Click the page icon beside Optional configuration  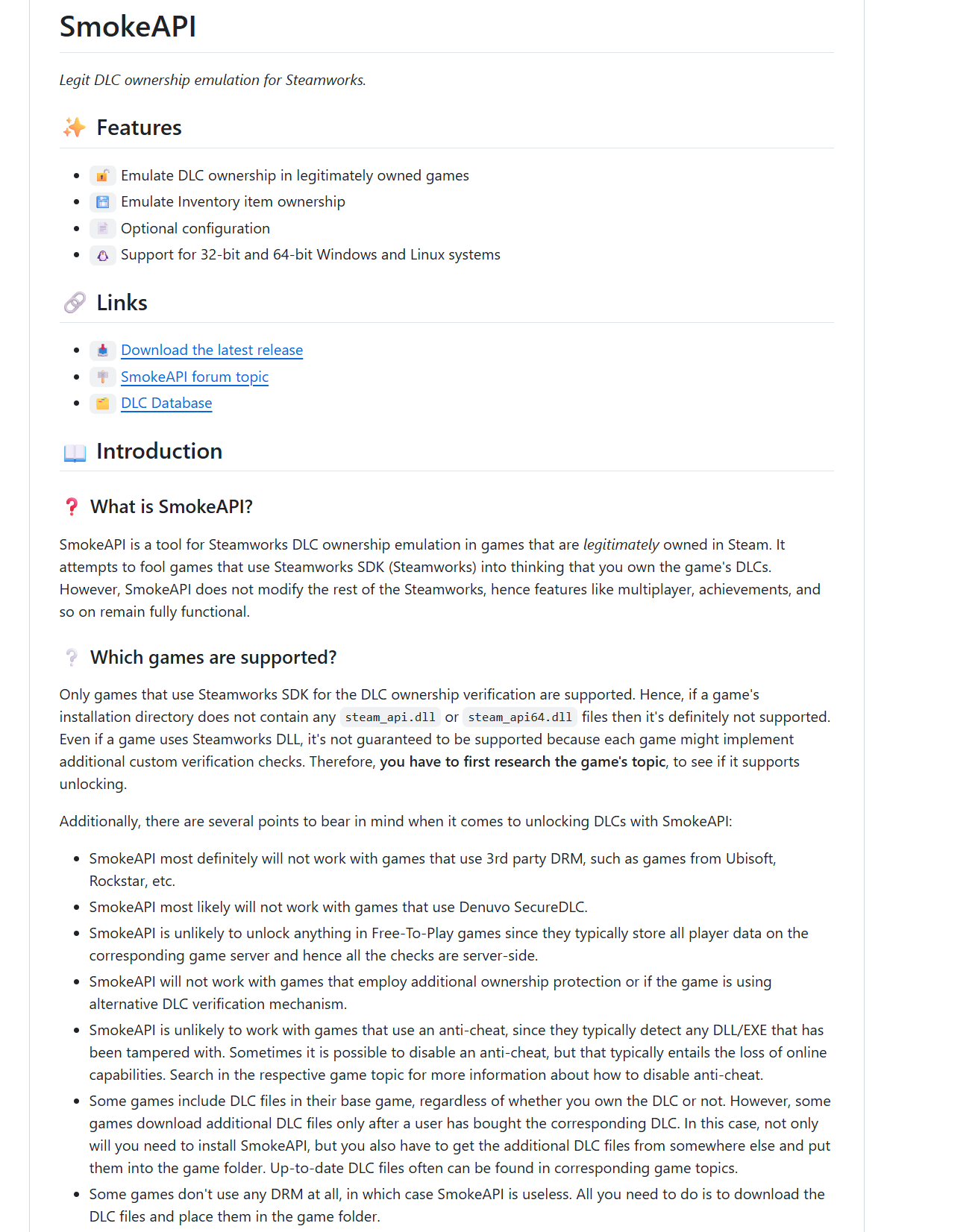click(103, 228)
